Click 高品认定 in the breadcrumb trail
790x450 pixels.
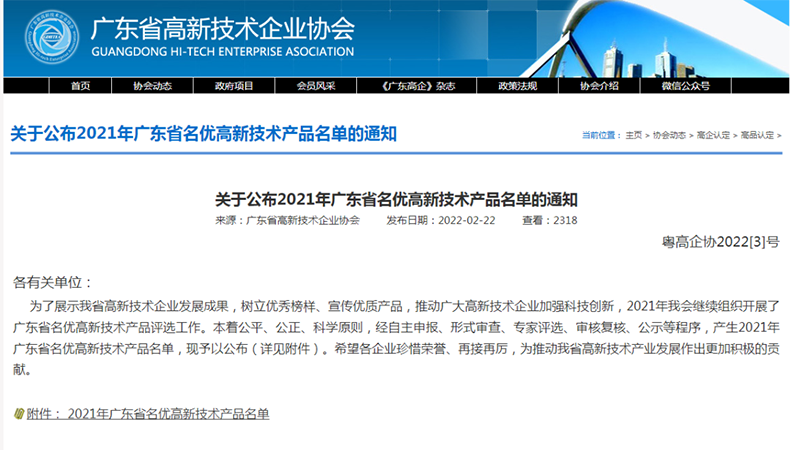[x=757, y=135]
